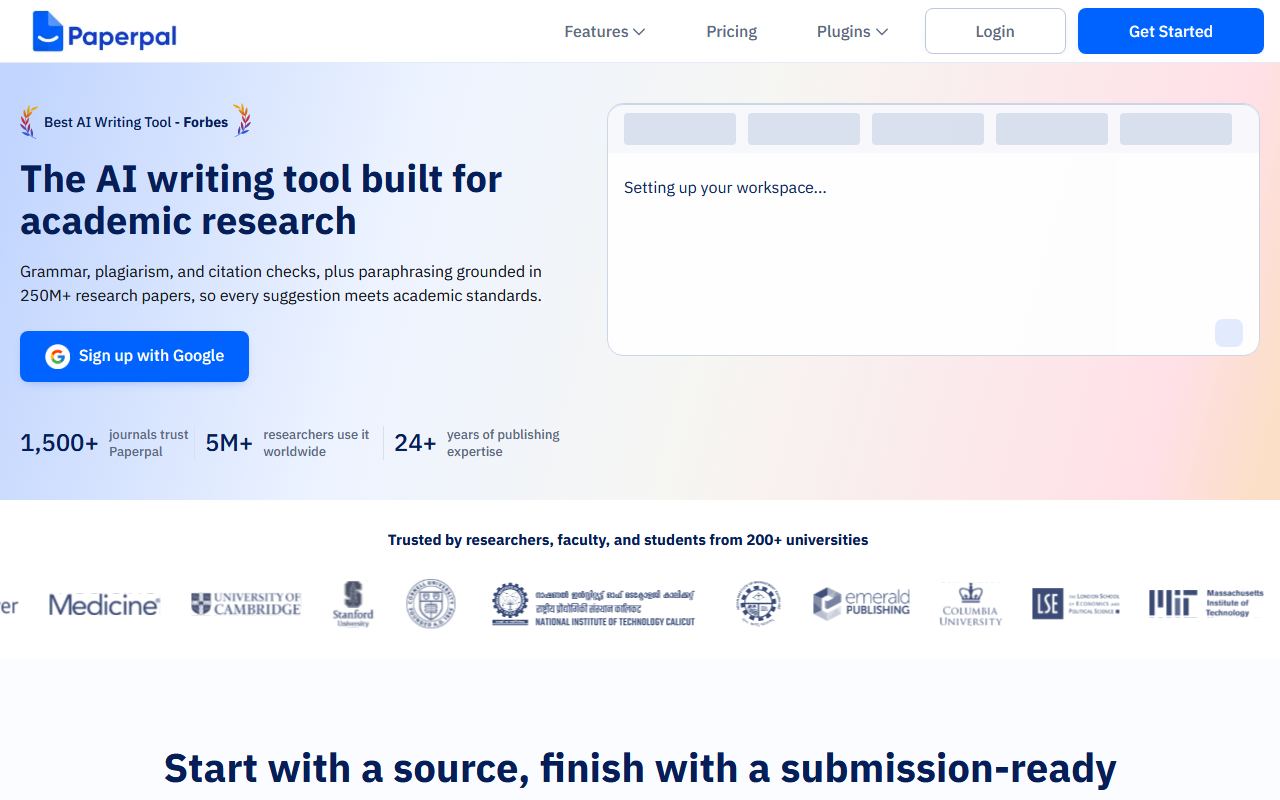
Task: Click the Login button
Action: click(995, 31)
